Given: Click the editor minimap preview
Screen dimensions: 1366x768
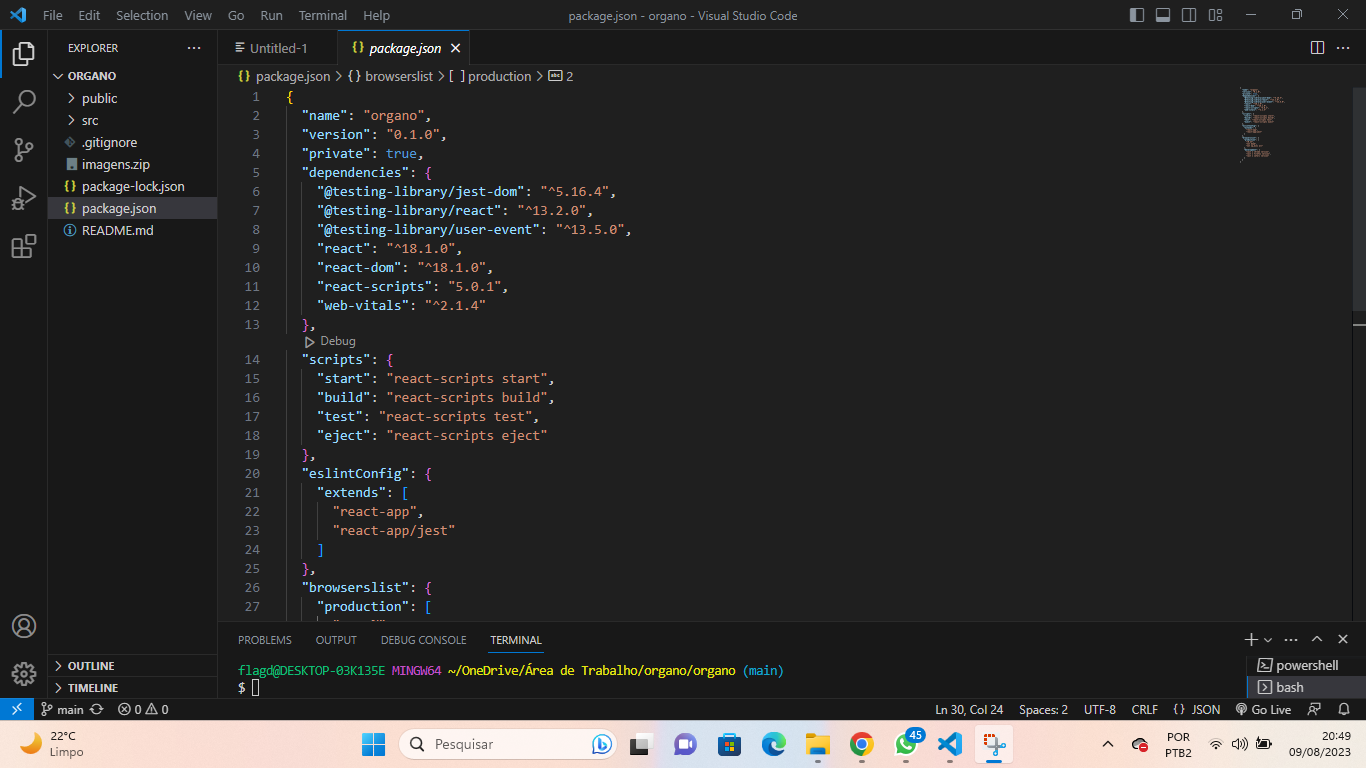Looking at the screenshot, I should pyautogui.click(x=1262, y=125).
